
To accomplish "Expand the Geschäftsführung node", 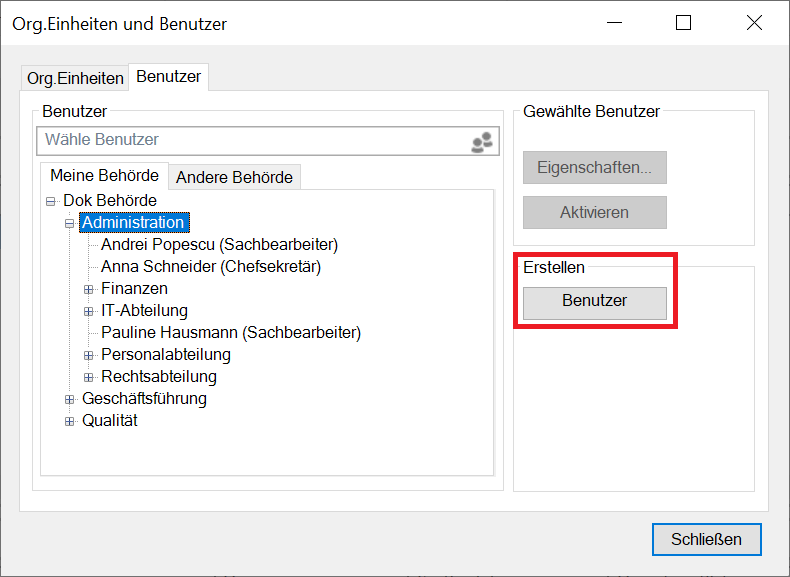I will pos(70,399).
